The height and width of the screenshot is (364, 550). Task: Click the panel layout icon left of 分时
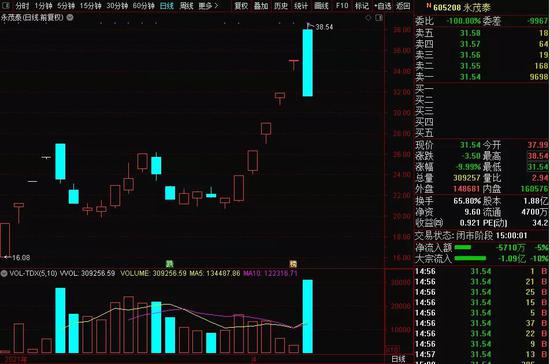click(7, 6)
